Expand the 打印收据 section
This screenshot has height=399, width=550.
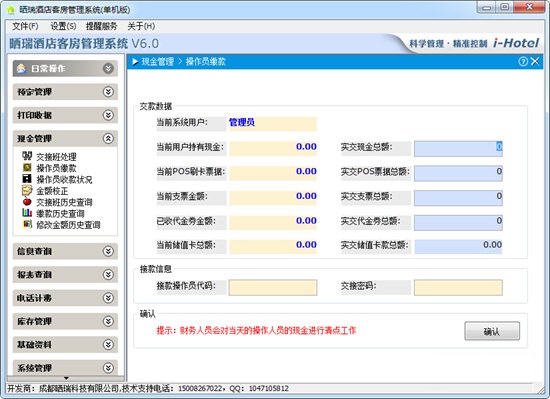(x=108, y=115)
